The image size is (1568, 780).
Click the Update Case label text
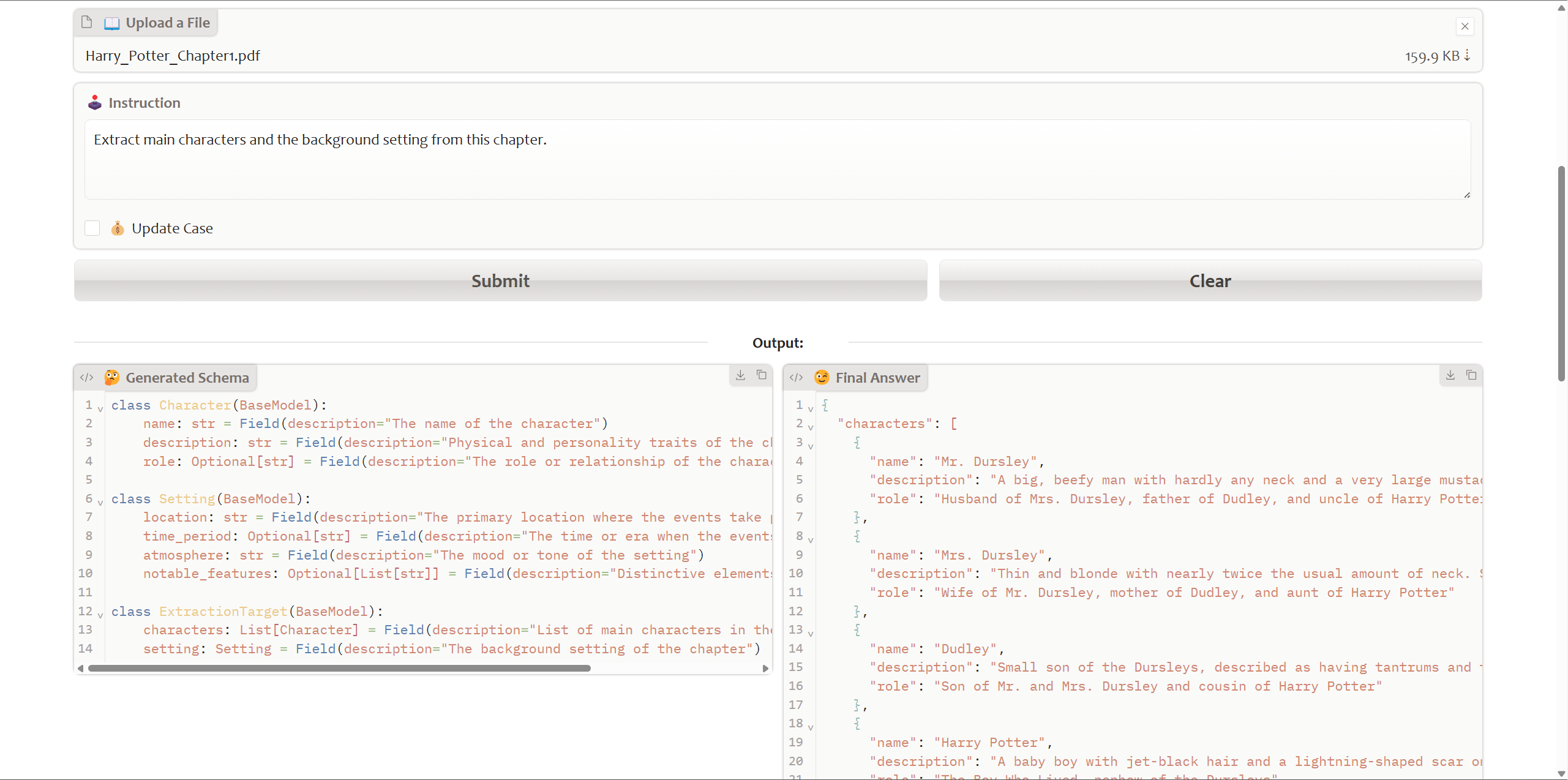click(x=172, y=228)
